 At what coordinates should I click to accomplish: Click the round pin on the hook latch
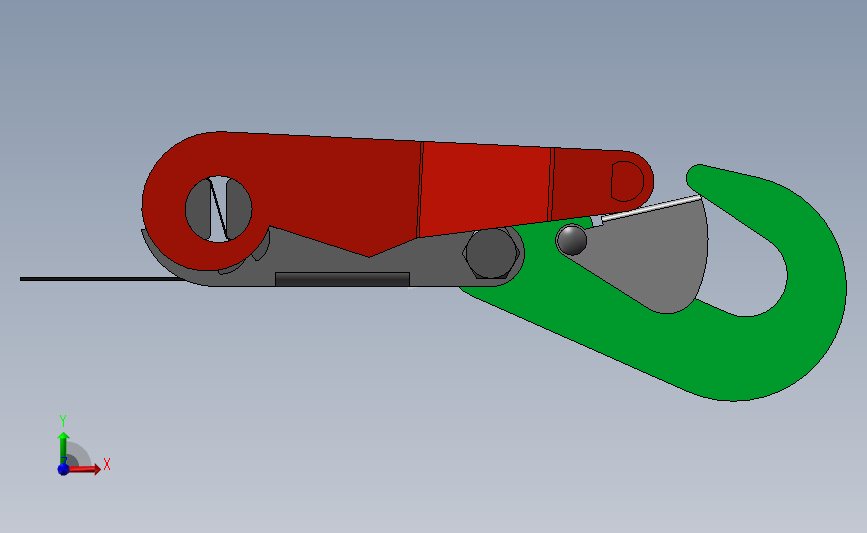click(571, 239)
